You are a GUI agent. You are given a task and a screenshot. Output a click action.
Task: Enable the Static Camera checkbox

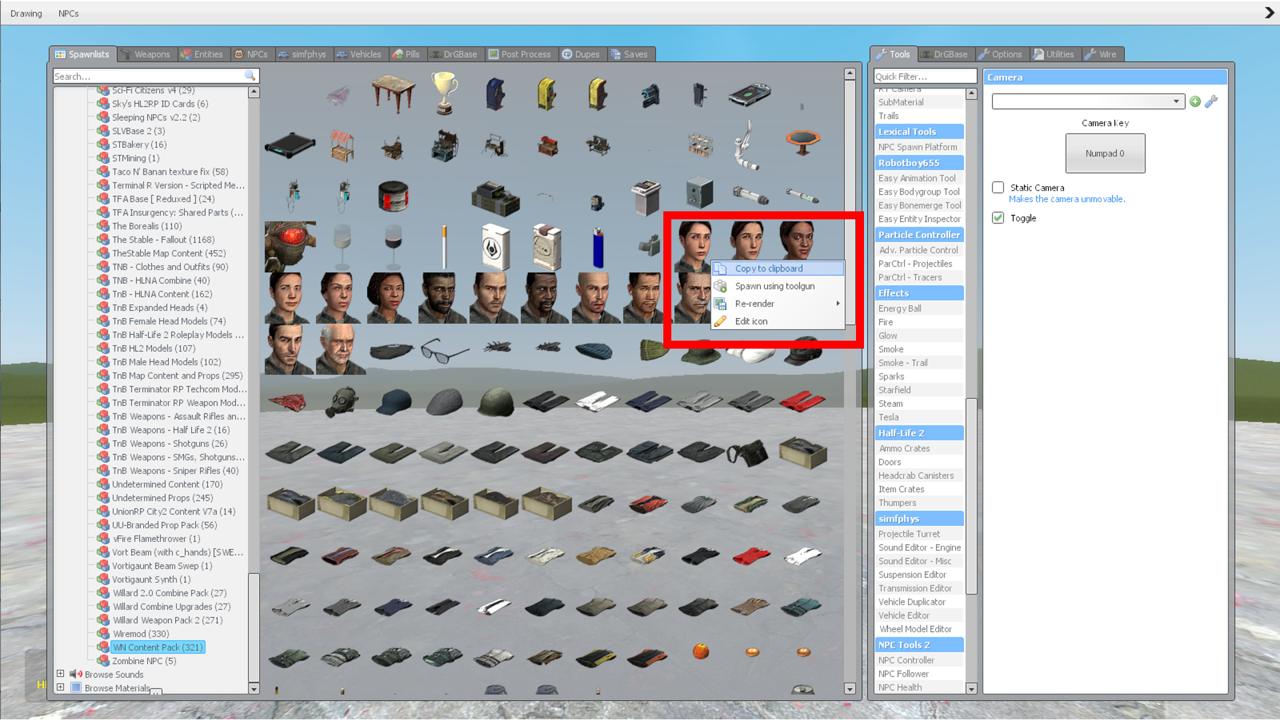click(998, 187)
